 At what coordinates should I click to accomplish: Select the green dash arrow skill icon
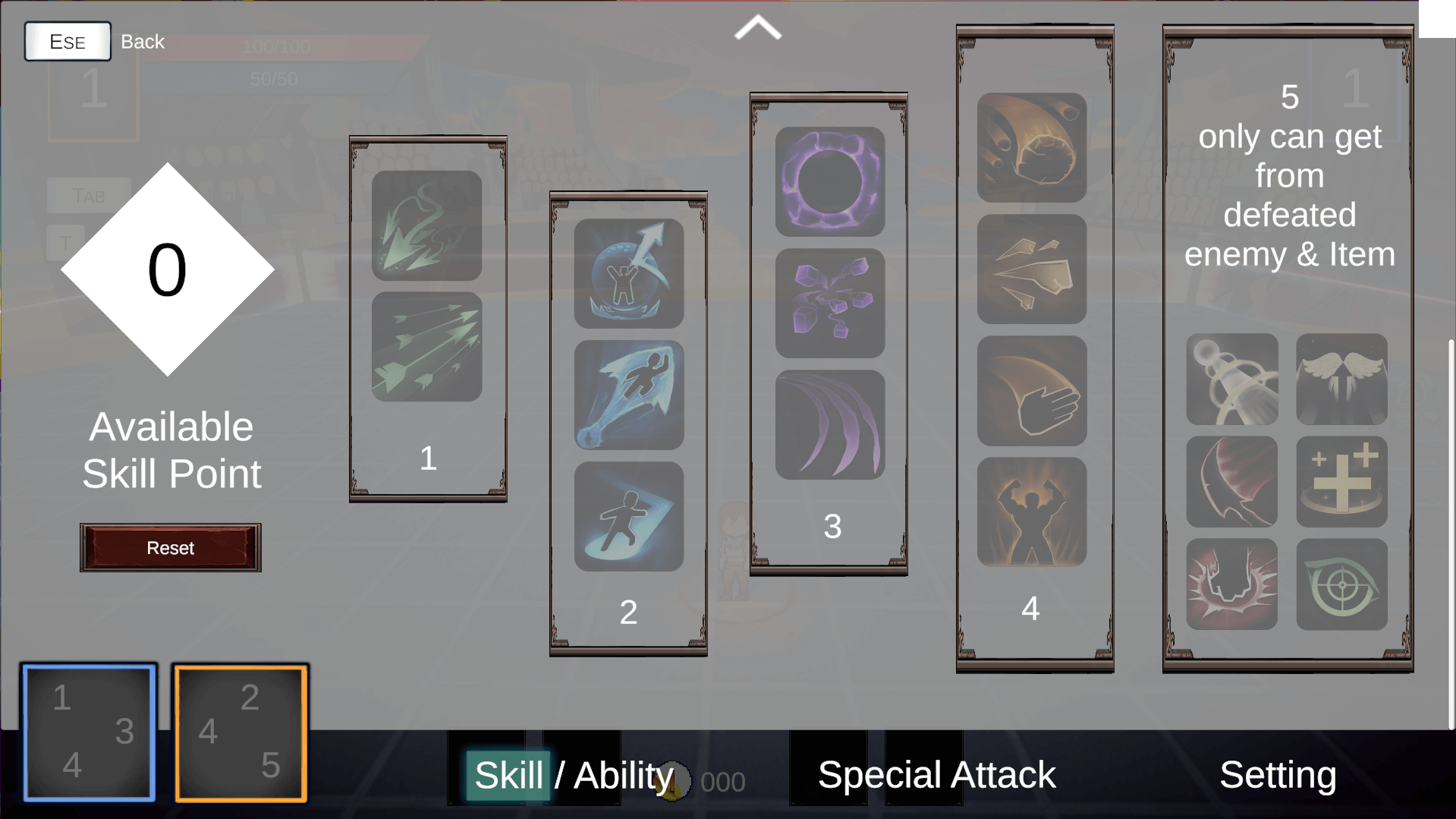click(426, 225)
